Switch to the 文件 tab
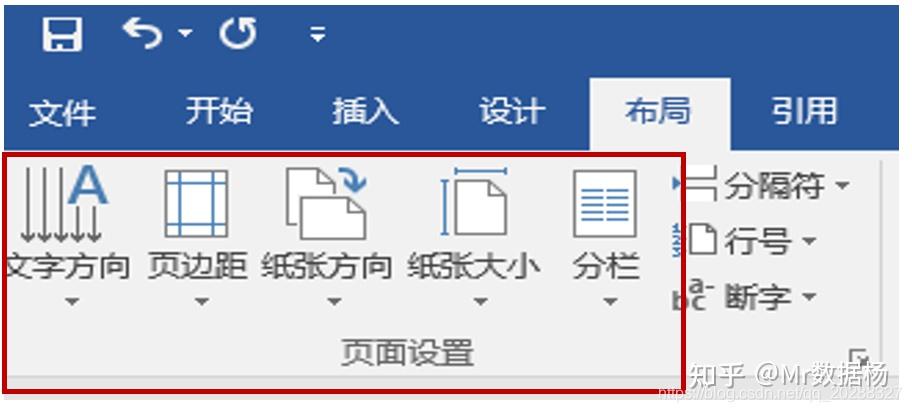 [62, 112]
